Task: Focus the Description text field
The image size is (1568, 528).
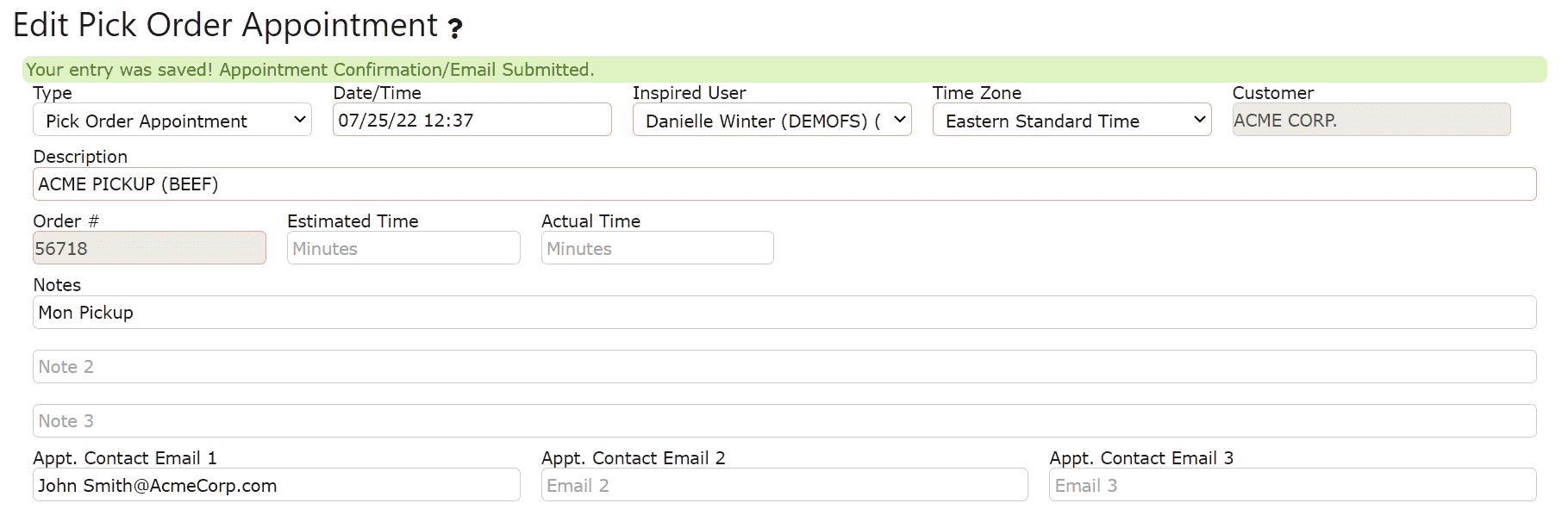Action: tap(784, 184)
